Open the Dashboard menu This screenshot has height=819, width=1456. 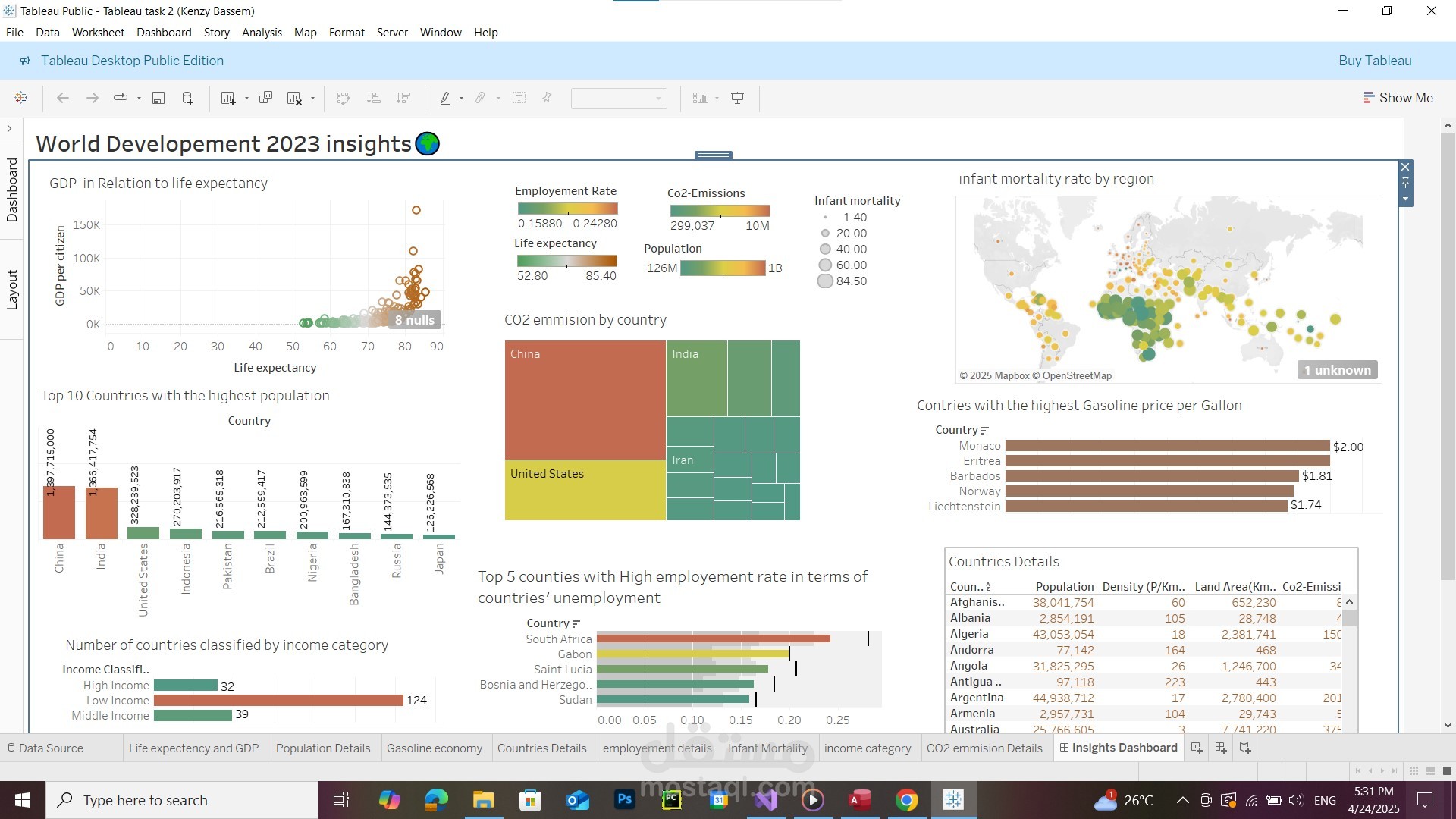coord(164,33)
